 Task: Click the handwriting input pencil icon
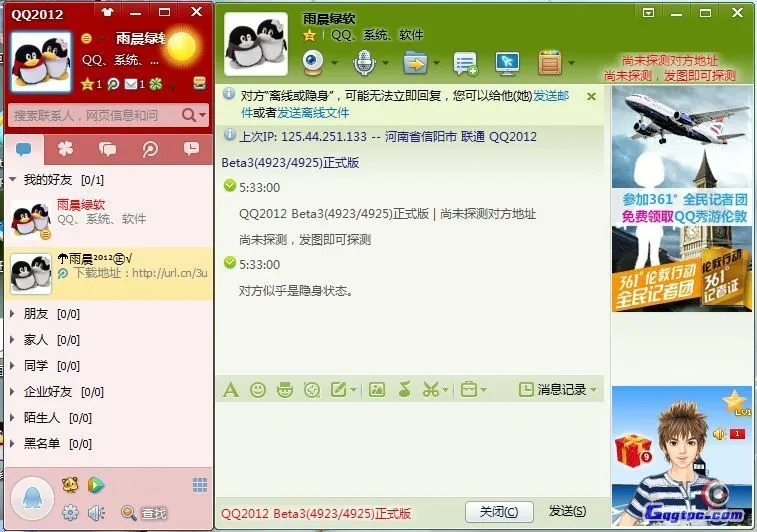tap(339, 389)
